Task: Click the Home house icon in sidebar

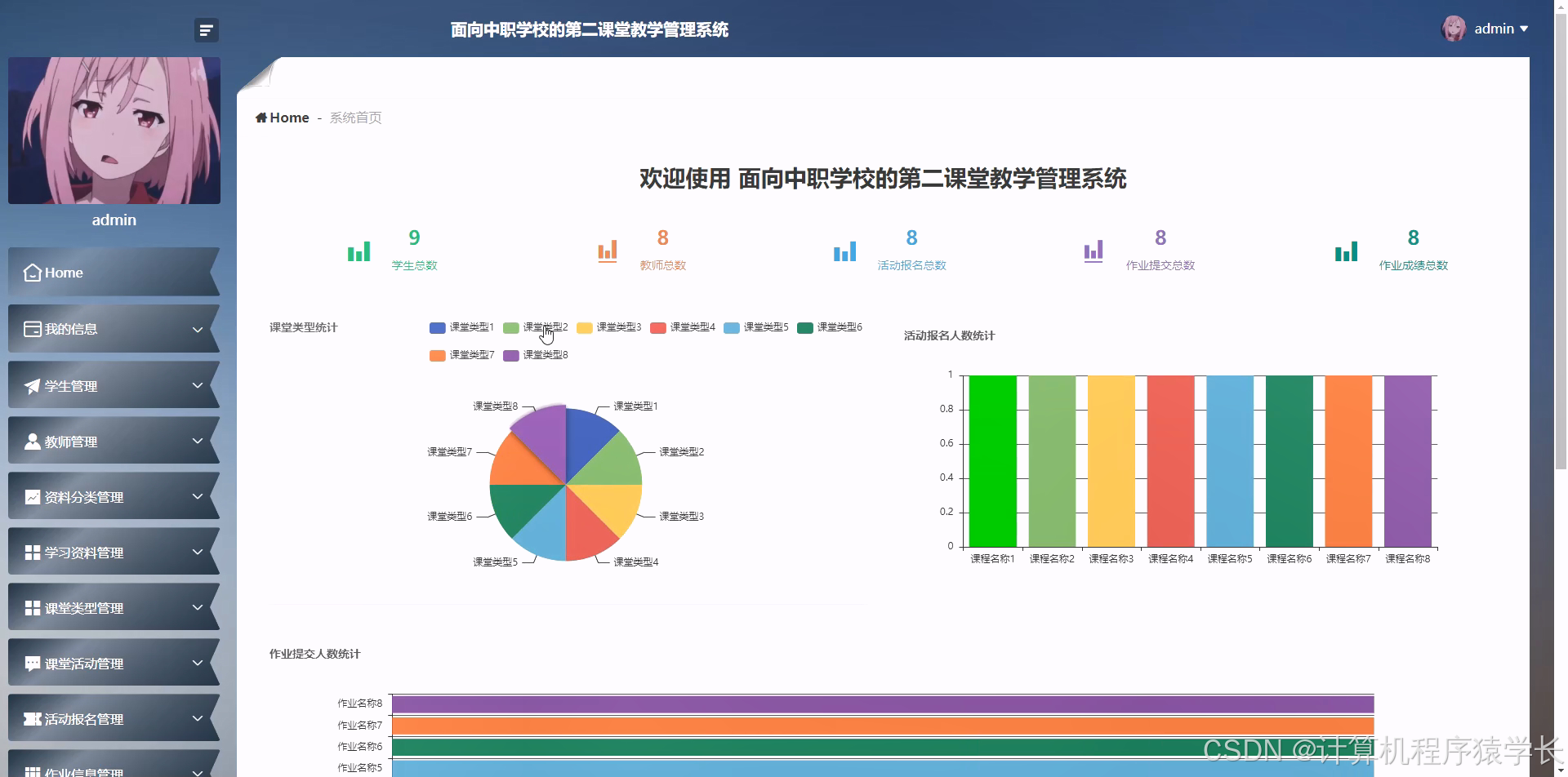Action: (x=33, y=273)
